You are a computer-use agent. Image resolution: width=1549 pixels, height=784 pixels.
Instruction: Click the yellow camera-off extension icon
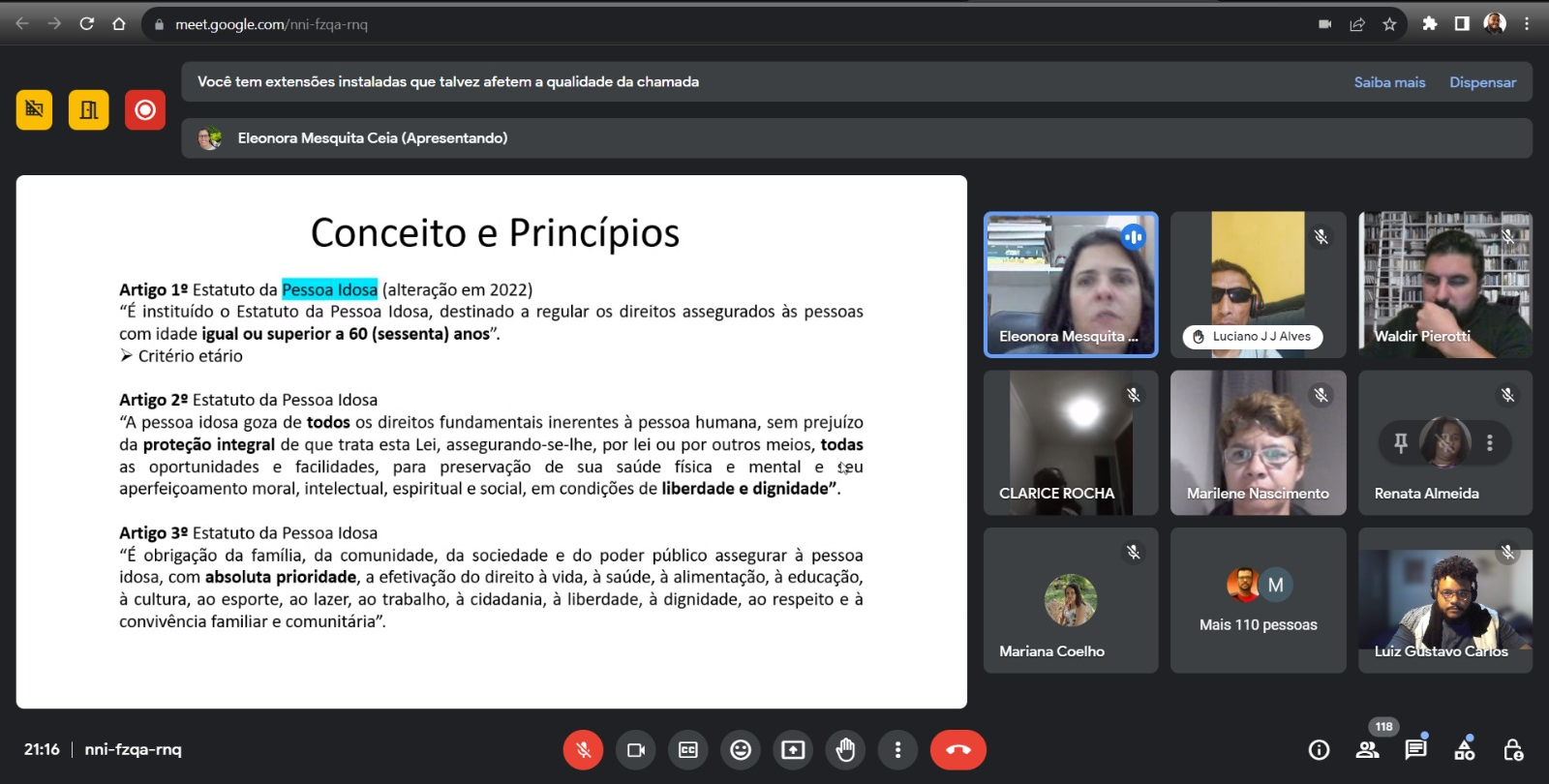point(34,110)
